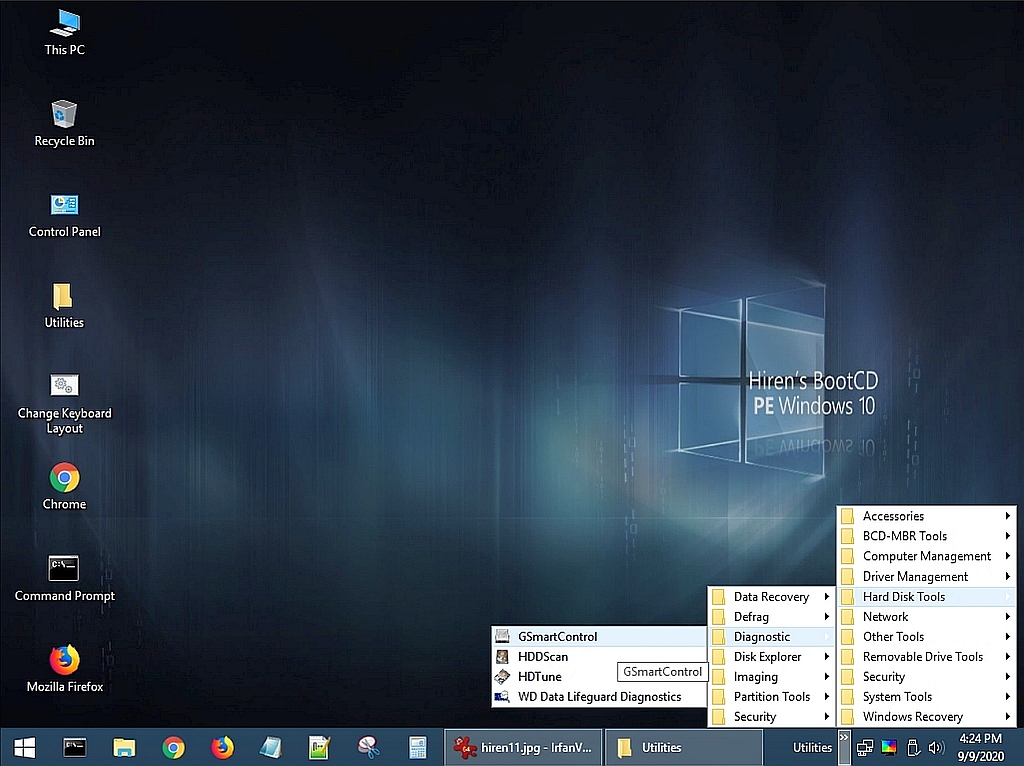The height and width of the screenshot is (766, 1024).
Task: Open the Windows Recovery menu folder
Action: coord(926,716)
